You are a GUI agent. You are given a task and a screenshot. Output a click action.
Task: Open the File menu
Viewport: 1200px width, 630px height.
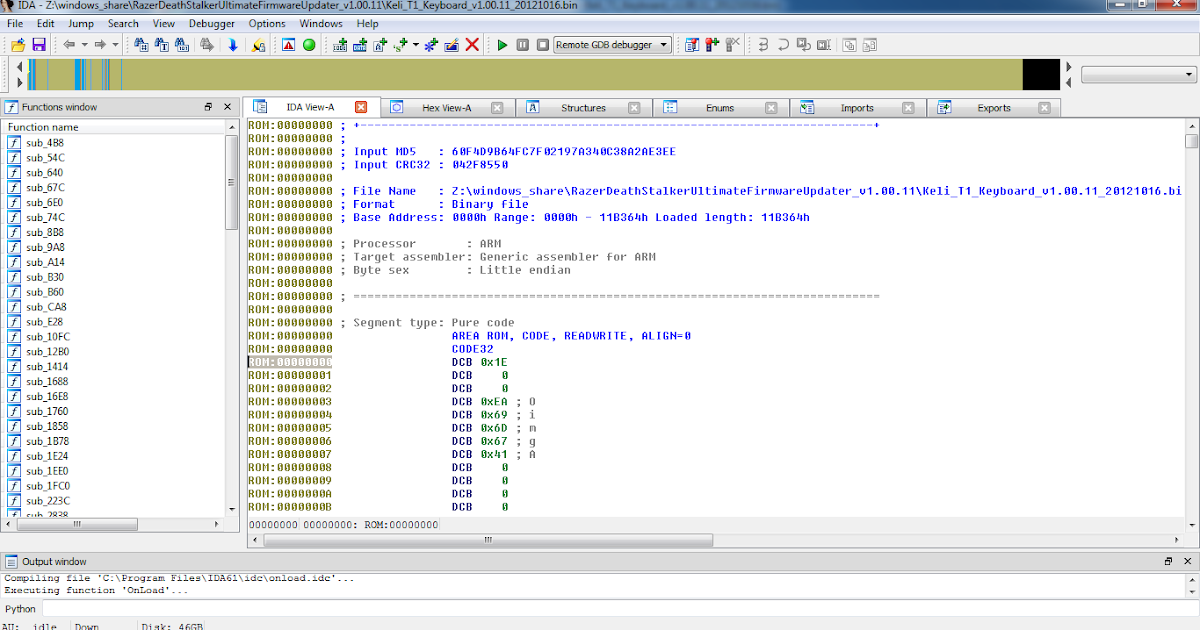tap(15, 23)
